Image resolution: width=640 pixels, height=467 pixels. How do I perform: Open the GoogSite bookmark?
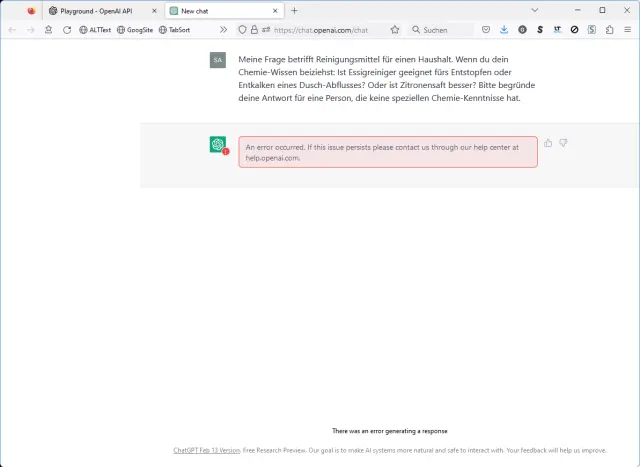(135, 30)
